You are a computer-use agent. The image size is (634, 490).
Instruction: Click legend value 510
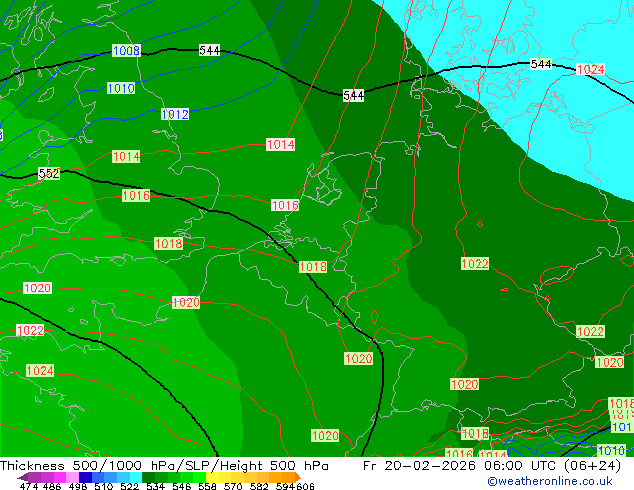[104, 486]
